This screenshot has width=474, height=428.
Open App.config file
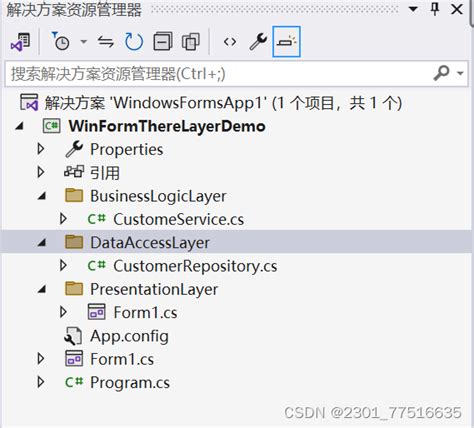(129, 336)
